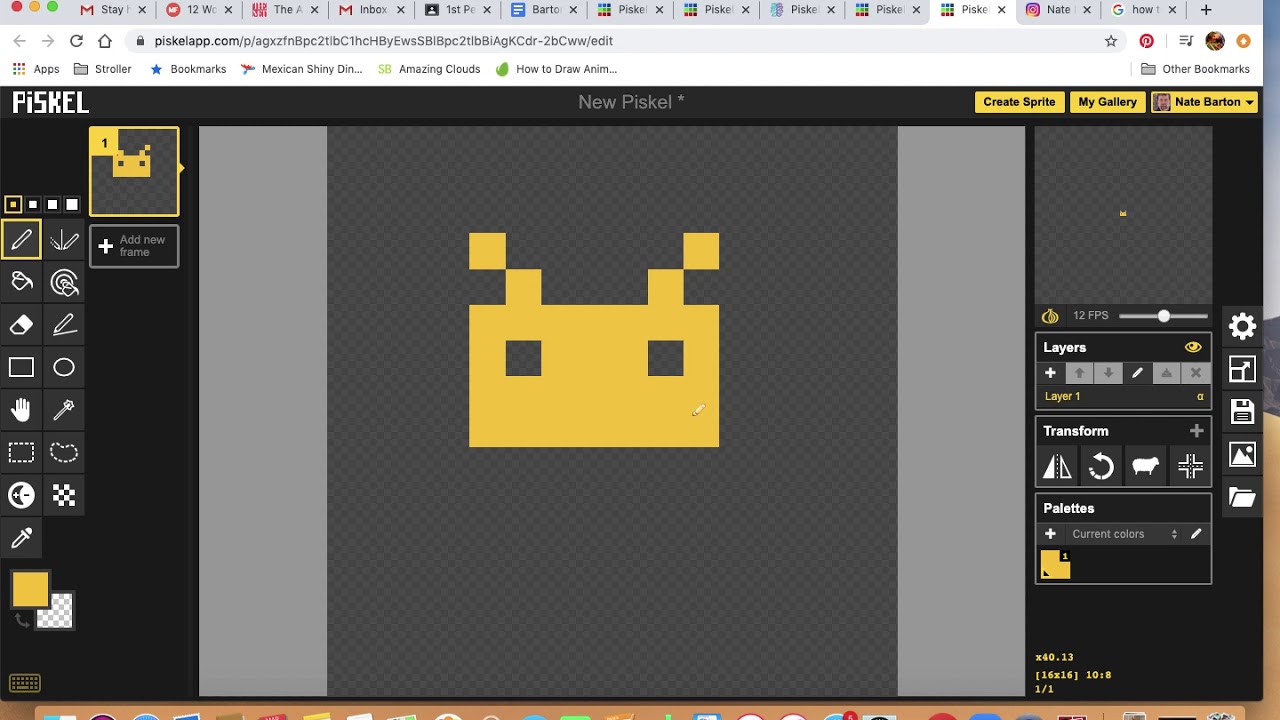Image resolution: width=1280 pixels, height=720 pixels.
Task: Expand the Transform panel plus
Action: pos(1196,431)
